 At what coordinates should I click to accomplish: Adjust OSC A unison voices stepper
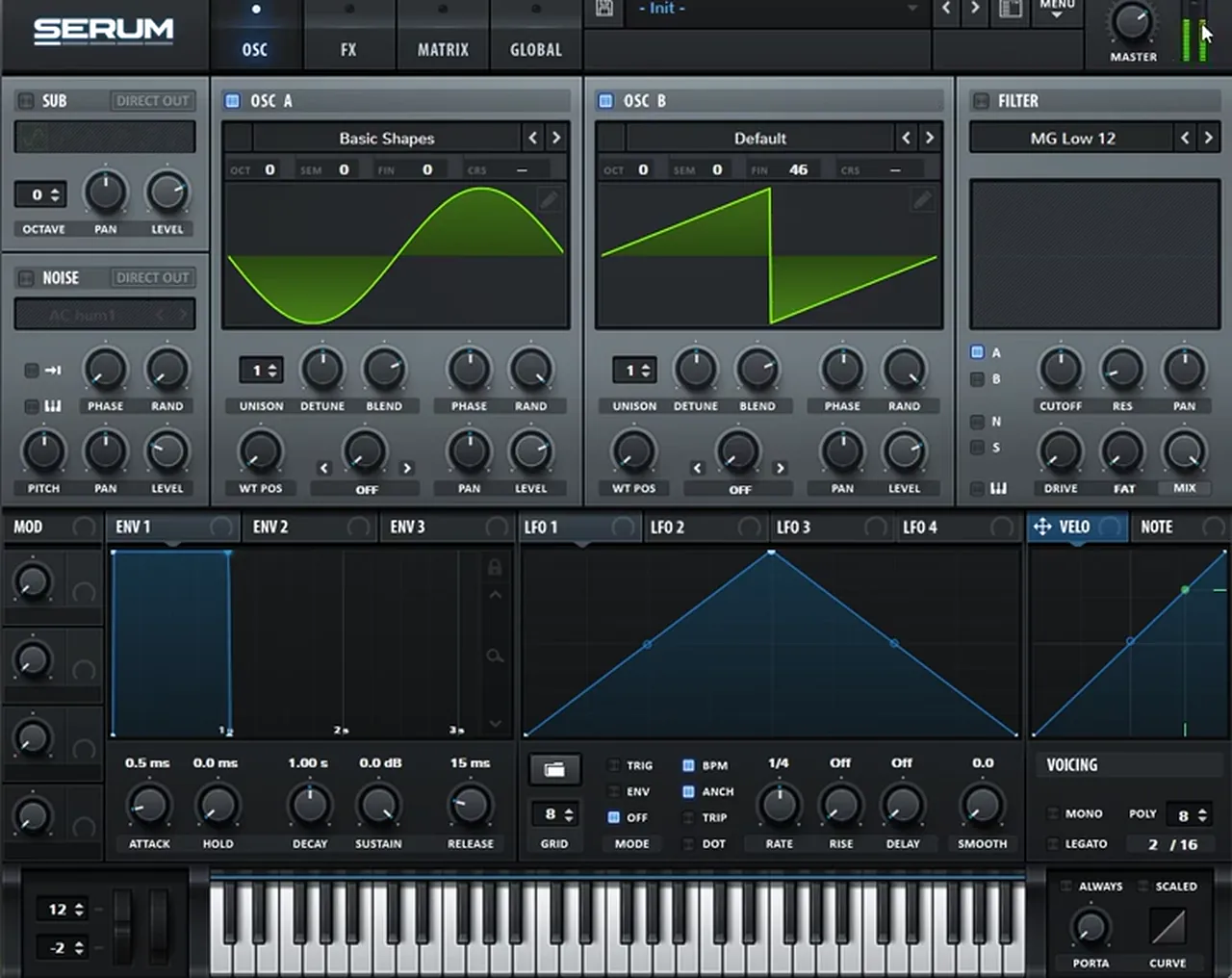pyautogui.click(x=261, y=370)
